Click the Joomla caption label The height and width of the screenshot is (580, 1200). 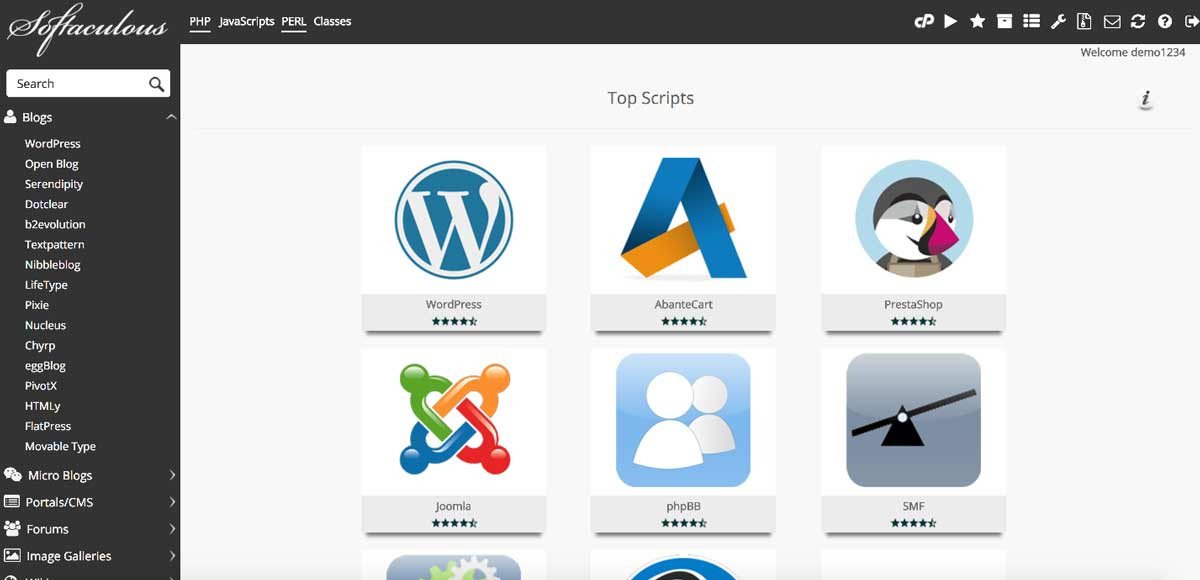pyautogui.click(x=454, y=506)
